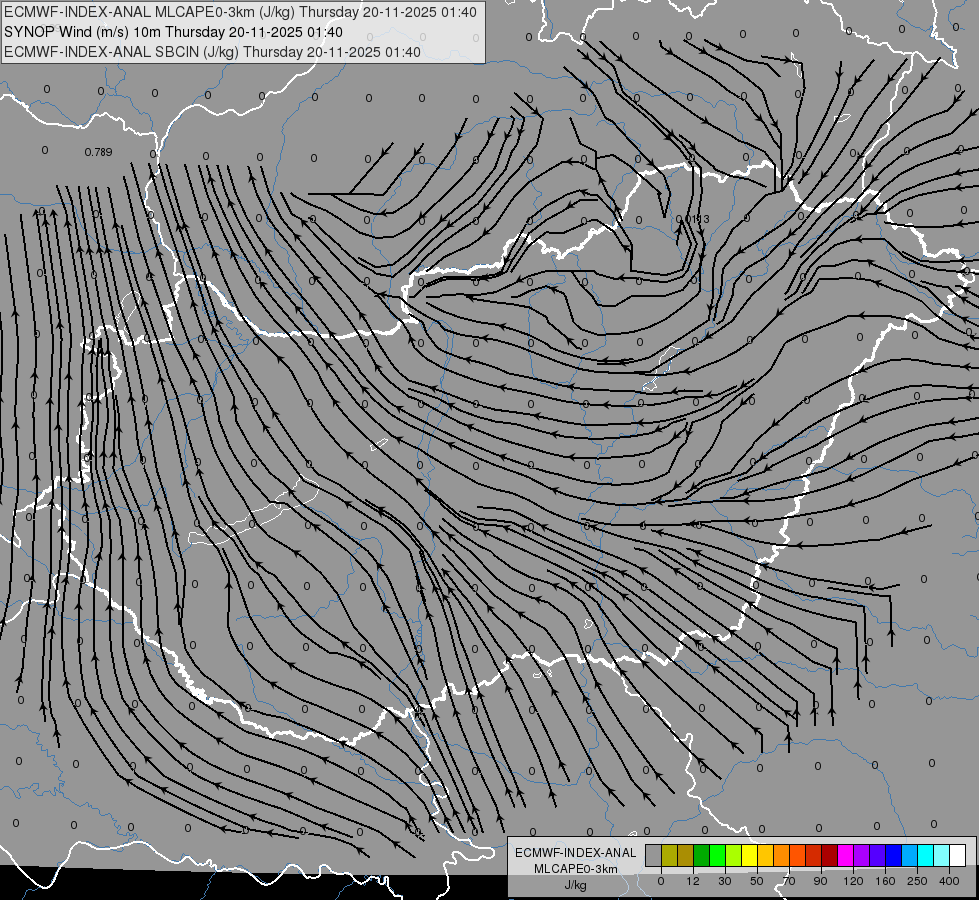Click the legend tick value 50
The width and height of the screenshot is (979, 900).
click(x=757, y=881)
